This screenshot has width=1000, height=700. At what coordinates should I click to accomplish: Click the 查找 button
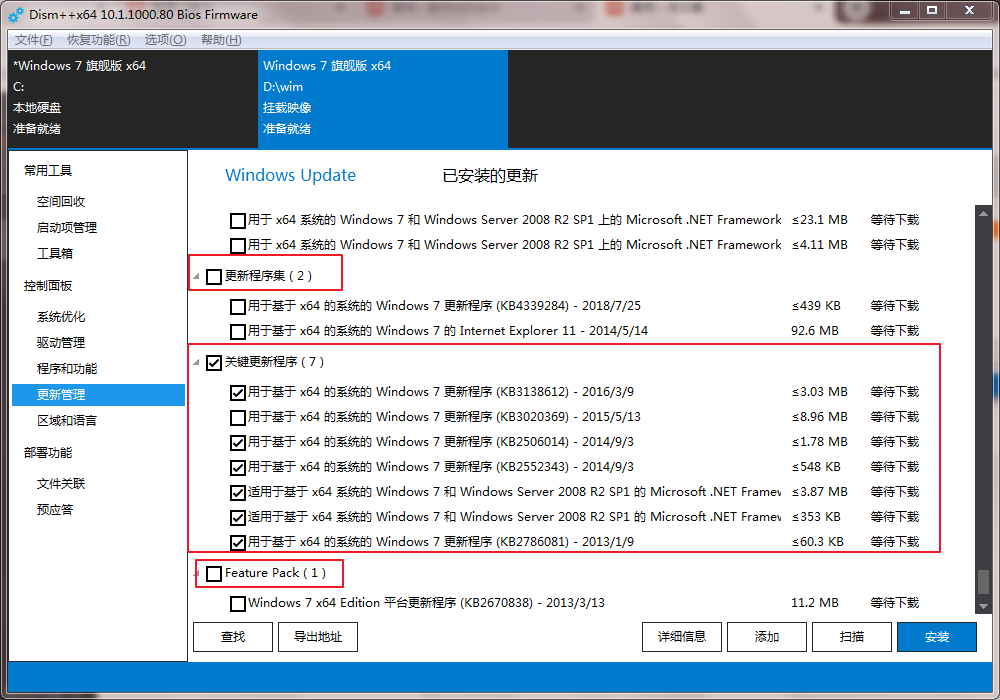pos(233,637)
